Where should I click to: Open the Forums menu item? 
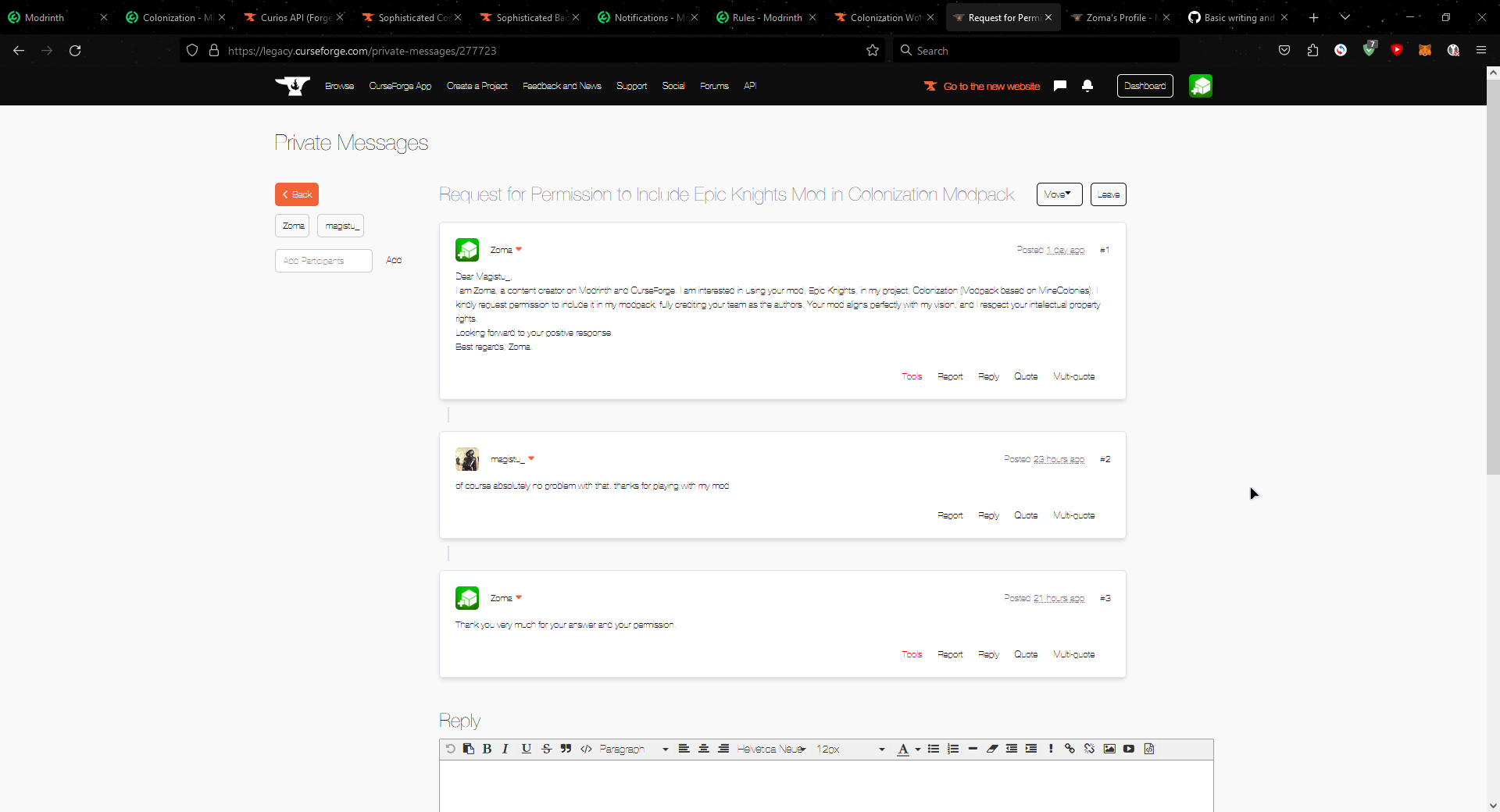coord(714,86)
